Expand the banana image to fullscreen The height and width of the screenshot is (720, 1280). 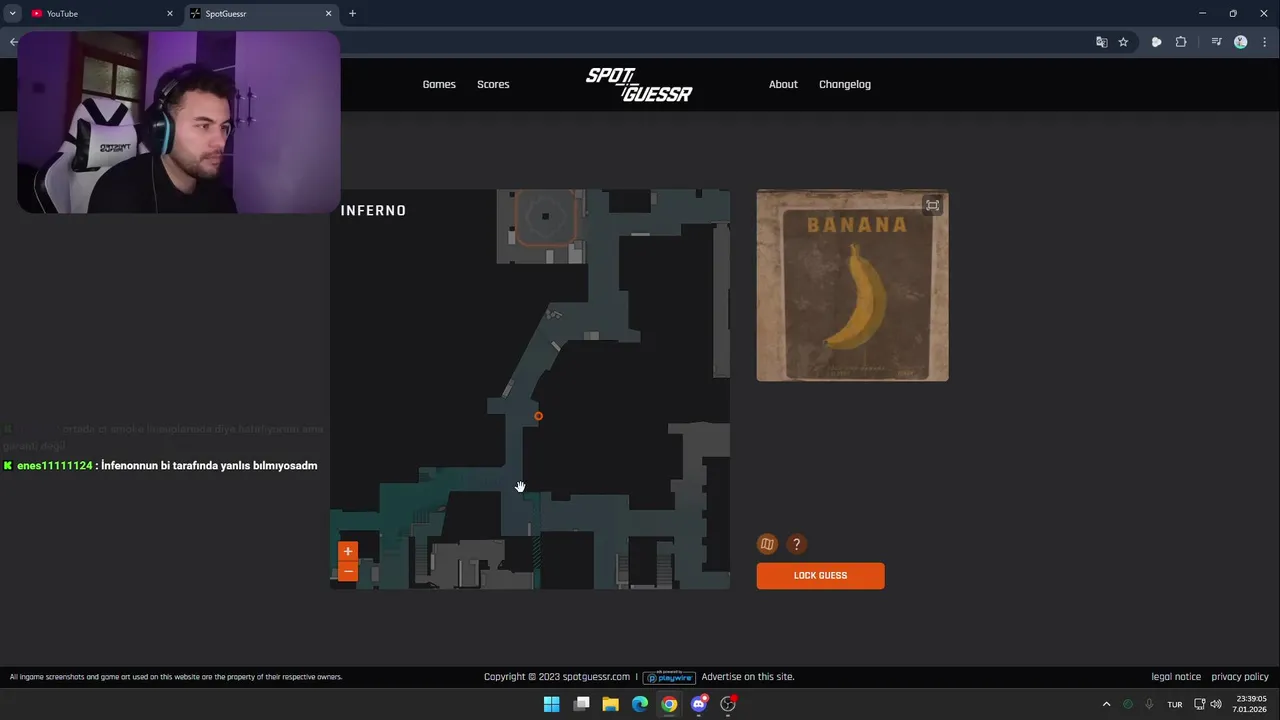(932, 205)
